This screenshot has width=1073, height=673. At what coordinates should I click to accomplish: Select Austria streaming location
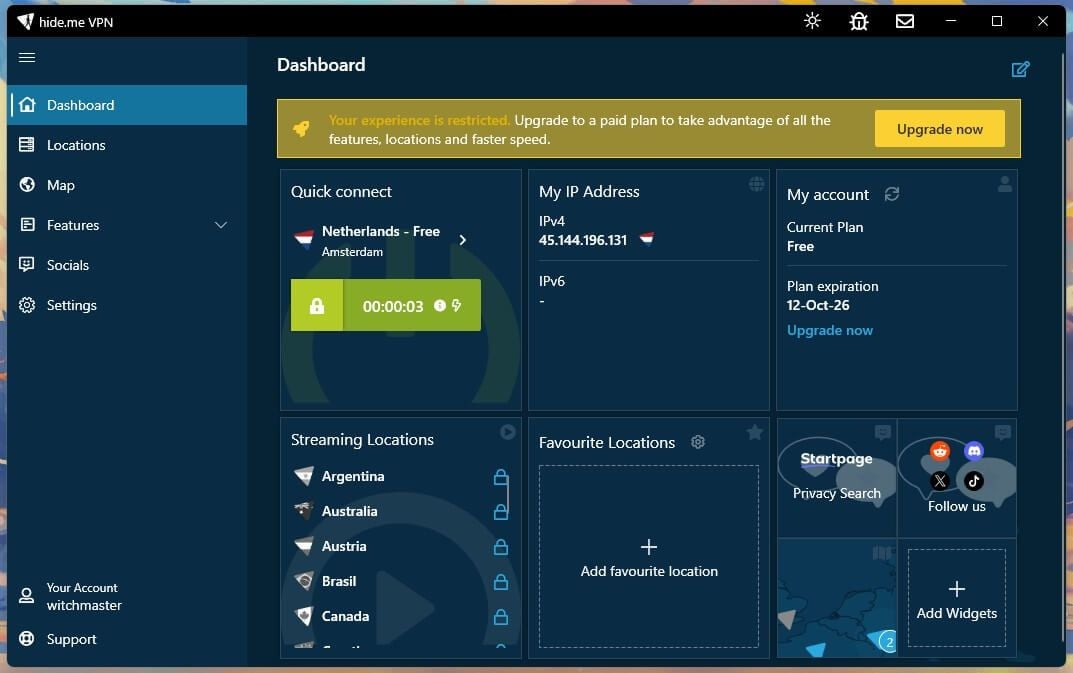click(400, 546)
